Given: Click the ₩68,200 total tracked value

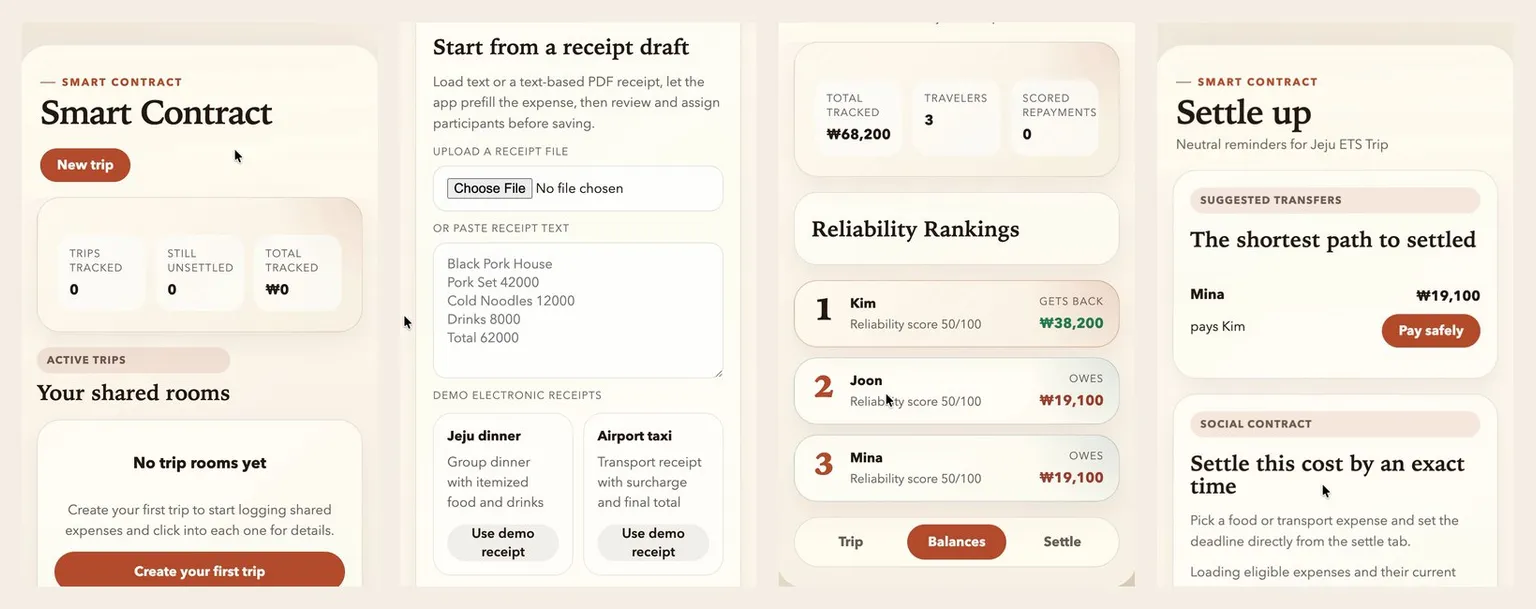Looking at the screenshot, I should (858, 134).
